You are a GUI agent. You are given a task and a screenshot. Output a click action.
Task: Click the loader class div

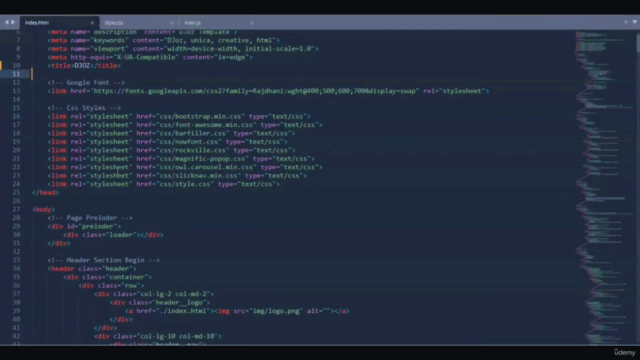point(113,235)
